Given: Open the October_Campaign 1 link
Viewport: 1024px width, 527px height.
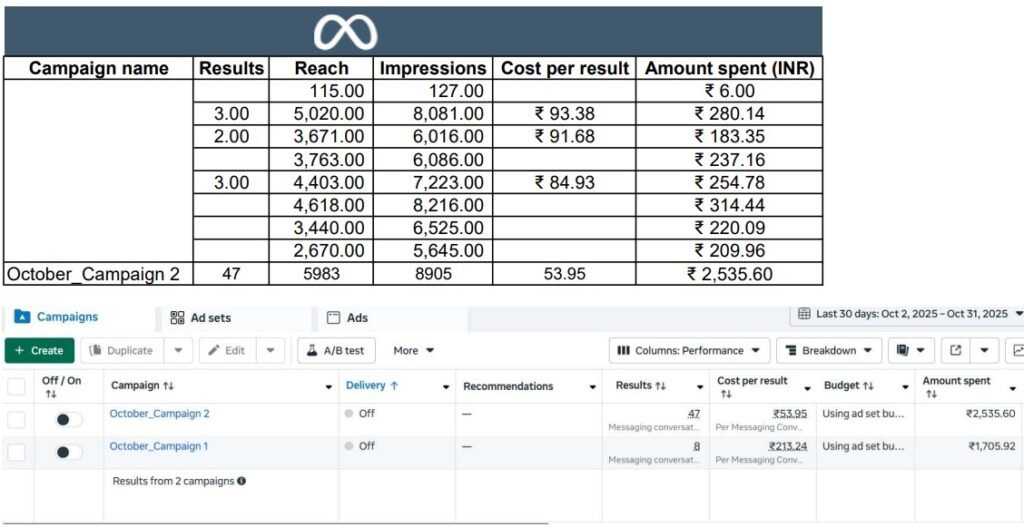Looking at the screenshot, I should click(x=159, y=446).
